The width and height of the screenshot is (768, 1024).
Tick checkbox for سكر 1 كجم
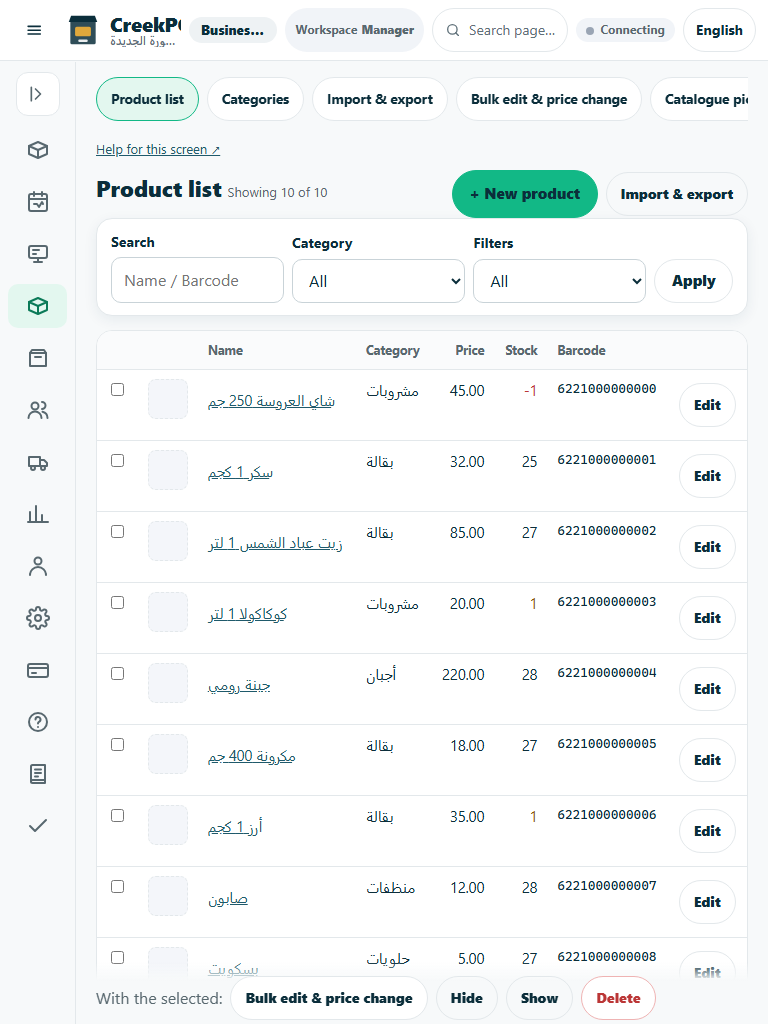coord(118,460)
